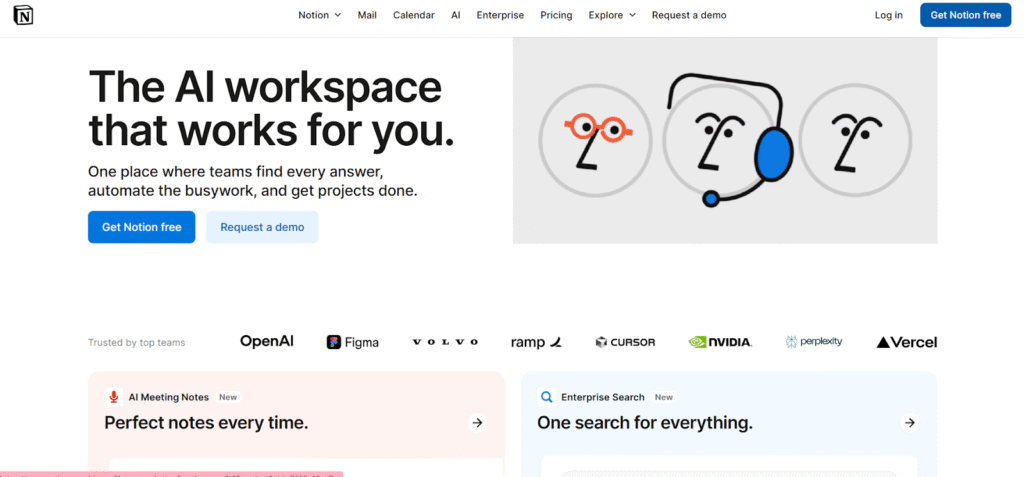Expand the Notion dropdown menu
This screenshot has height=477, width=1024.
point(319,15)
